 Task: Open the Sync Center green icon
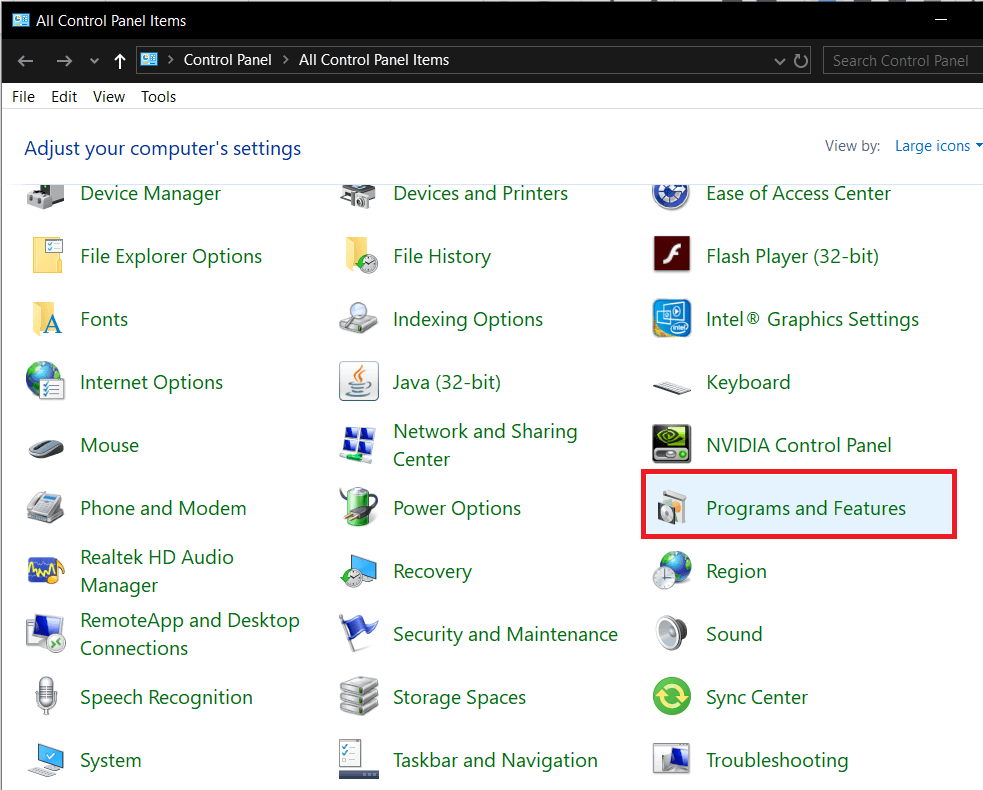click(671, 696)
